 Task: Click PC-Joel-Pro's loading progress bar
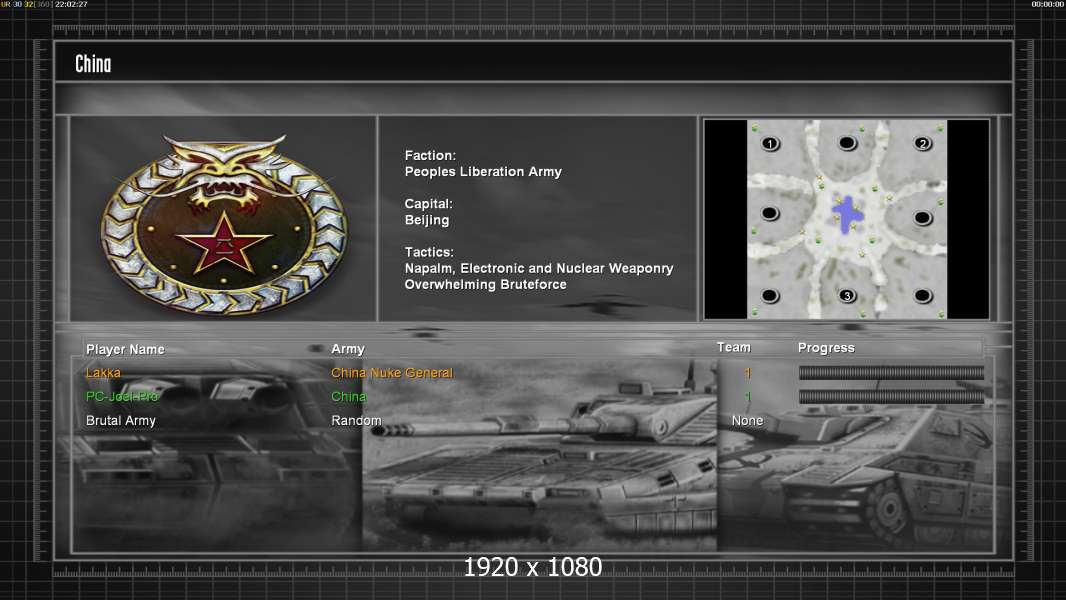click(x=891, y=396)
